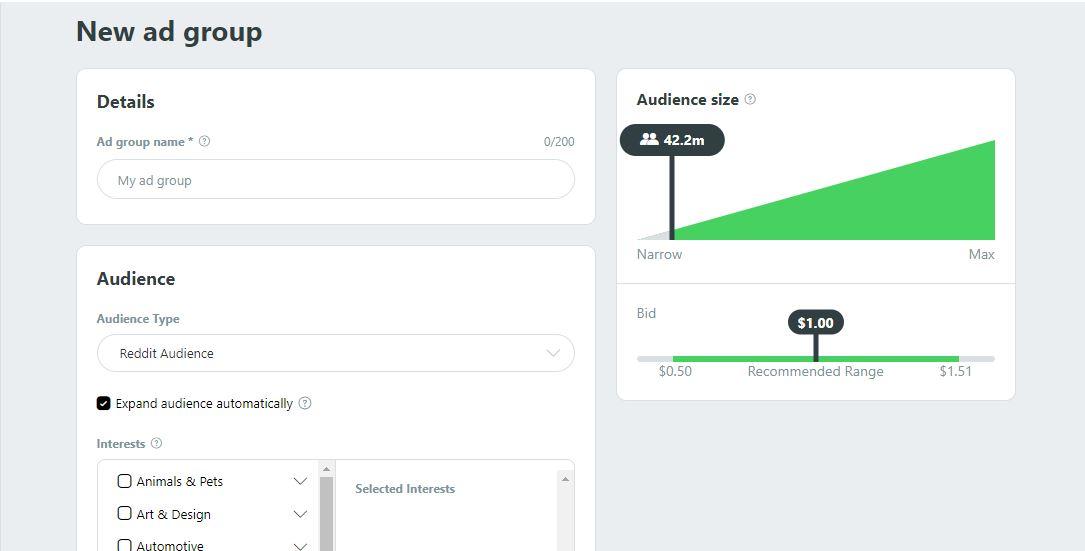This screenshot has width=1085, height=551.
Task: Focus the My ad group name field
Action: (336, 179)
